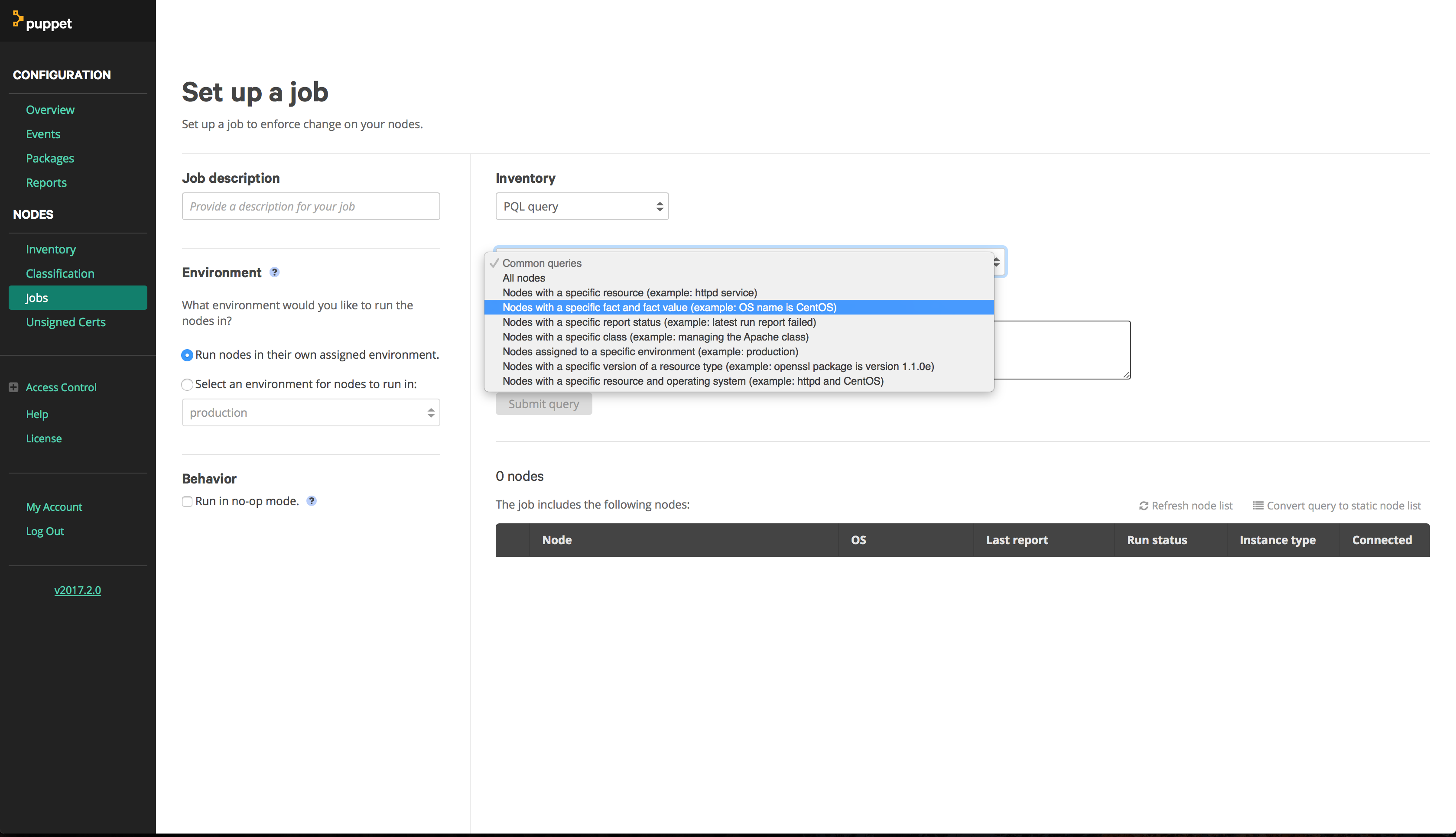
Task: Go to Unsigned Certs in sidebar
Action: (x=65, y=322)
